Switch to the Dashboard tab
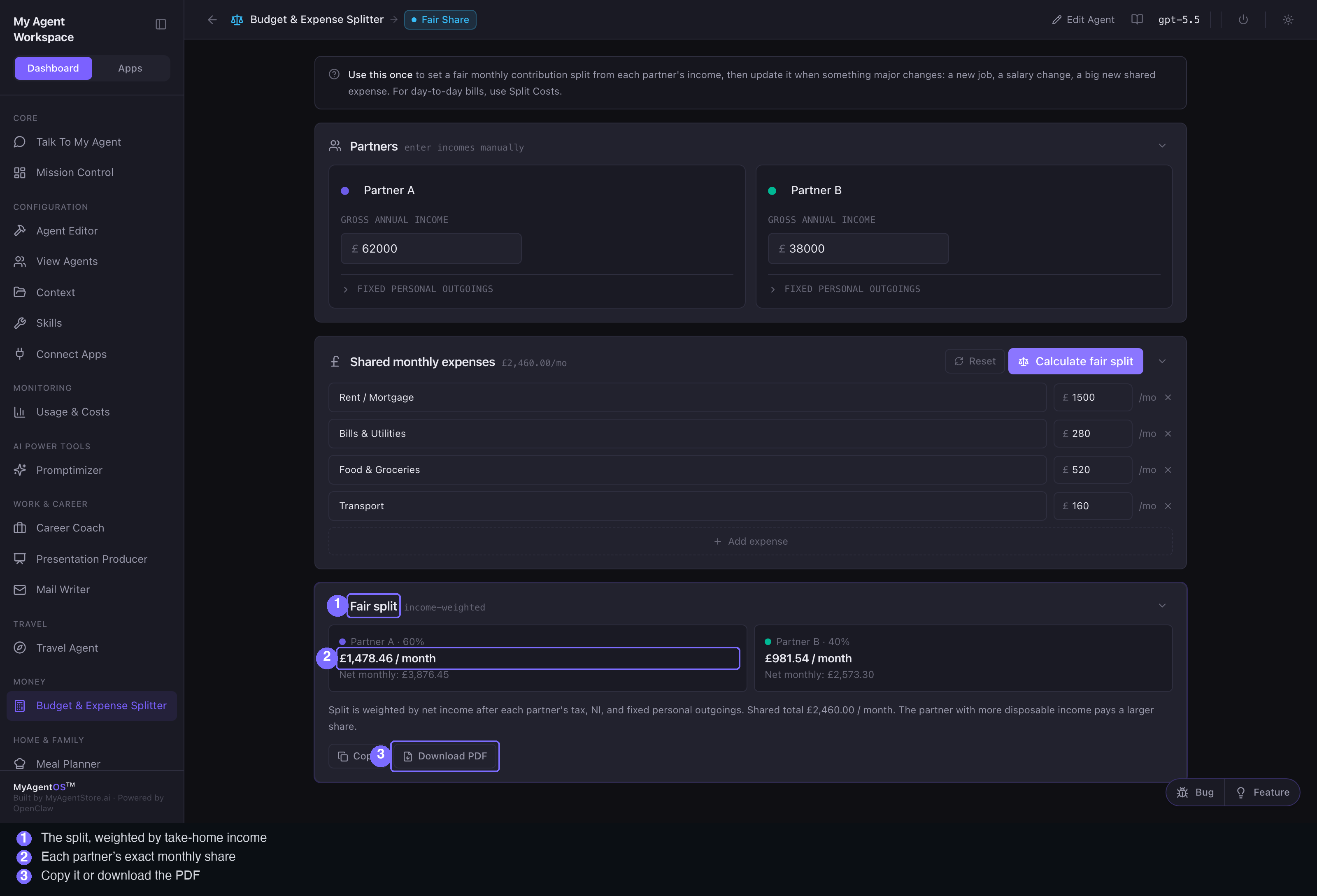Image resolution: width=1317 pixels, height=896 pixels. (53, 68)
